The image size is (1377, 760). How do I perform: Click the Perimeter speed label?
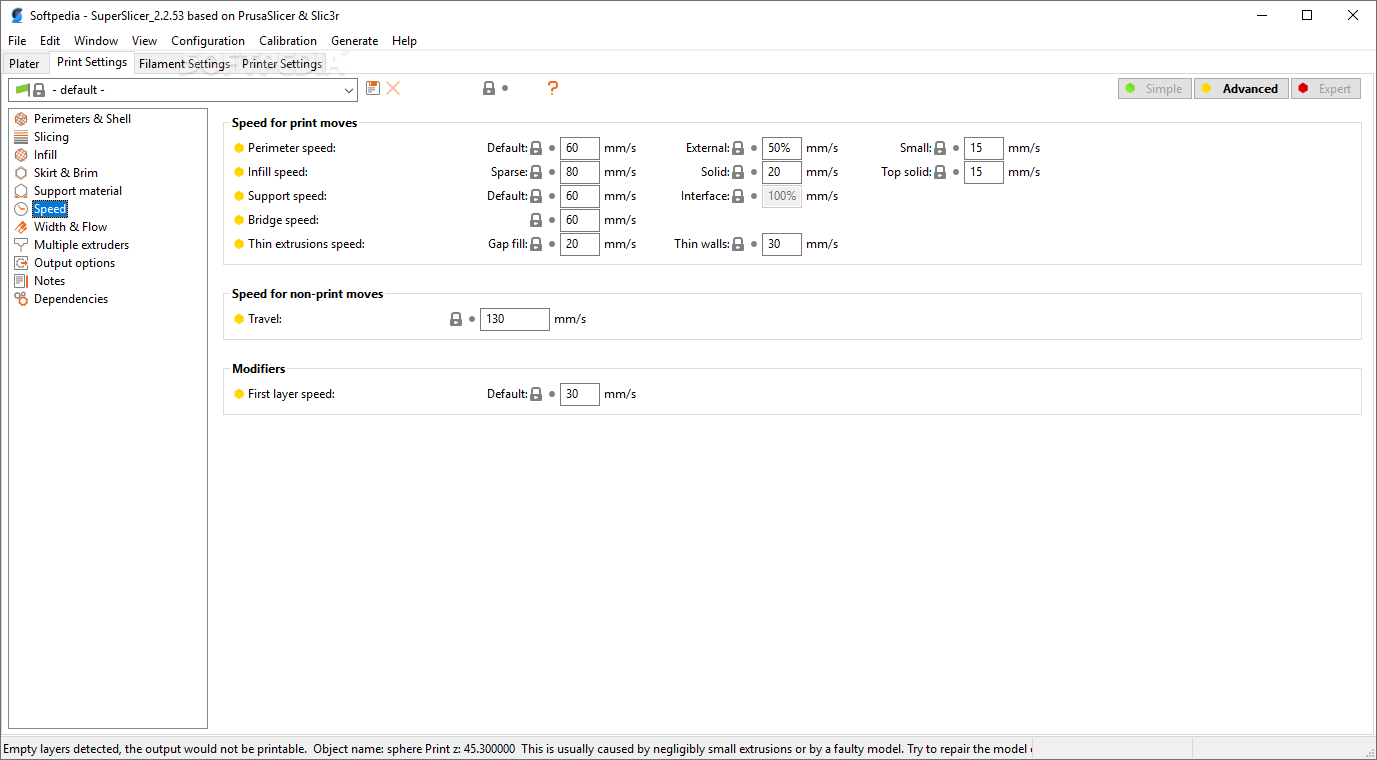pyautogui.click(x=292, y=148)
